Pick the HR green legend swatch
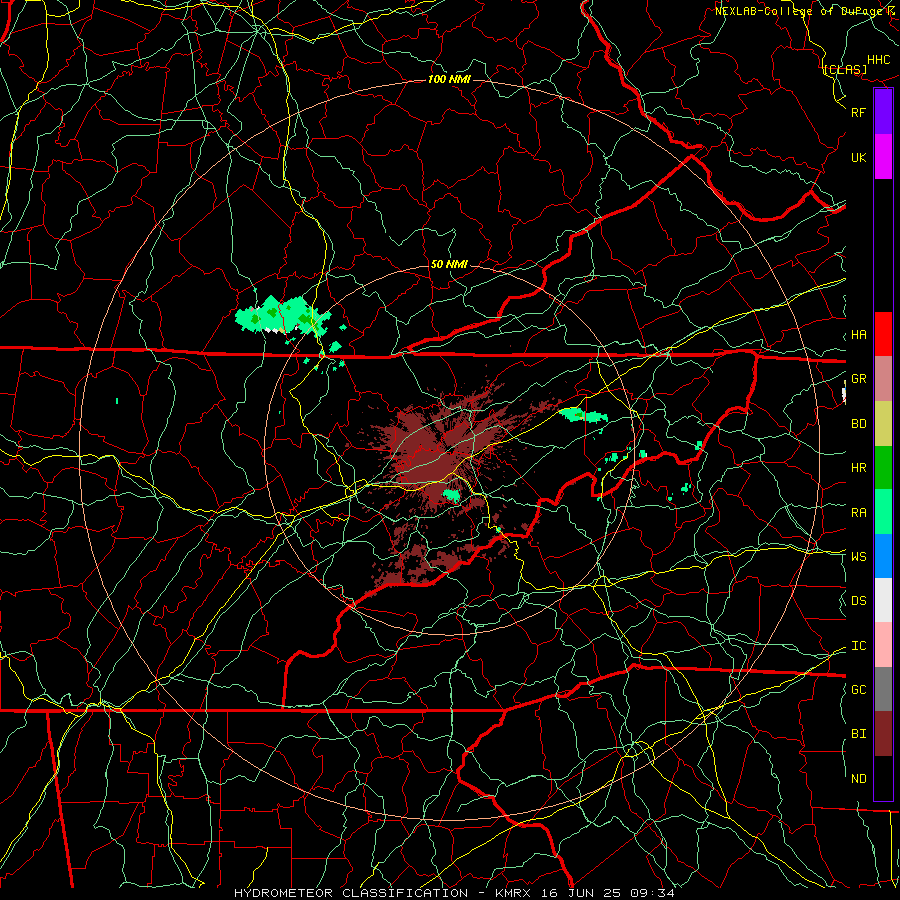Viewport: 900px width, 900px height. (x=883, y=468)
